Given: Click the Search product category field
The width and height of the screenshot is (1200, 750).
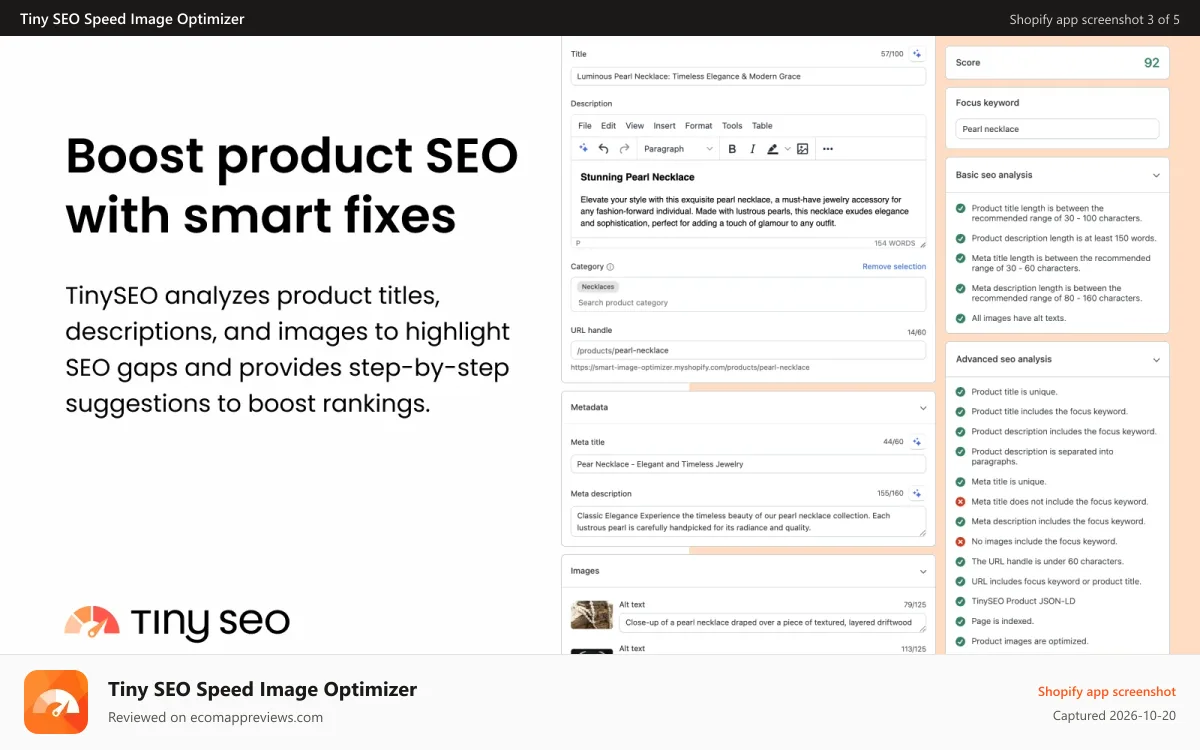Looking at the screenshot, I should pos(748,302).
